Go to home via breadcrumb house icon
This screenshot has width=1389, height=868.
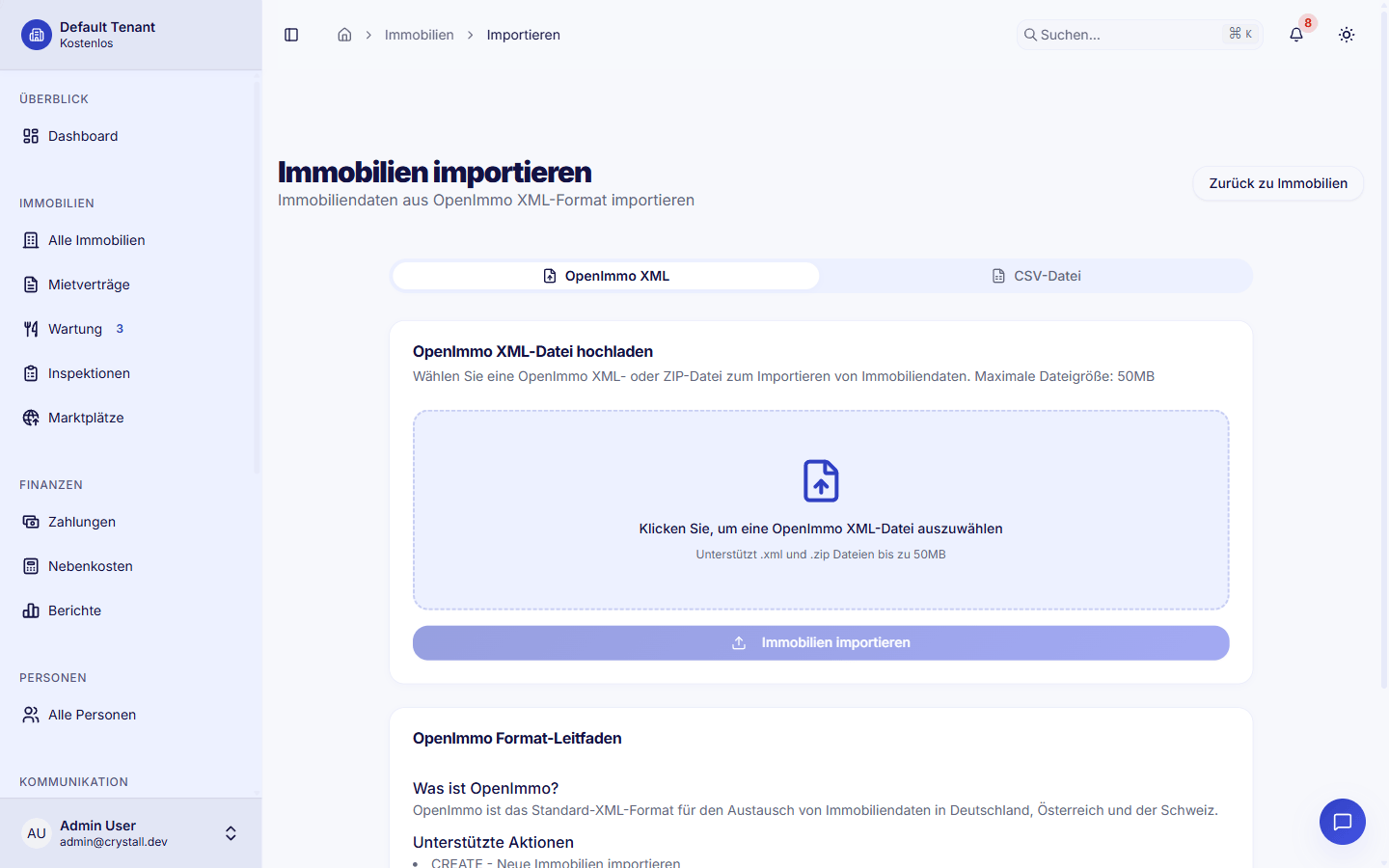coord(344,35)
